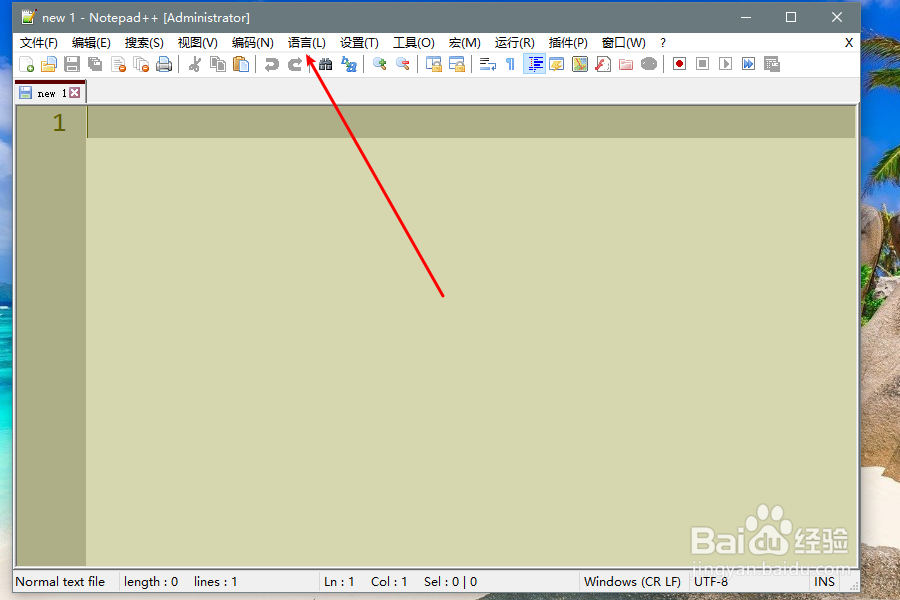This screenshot has height=600, width=900.
Task: Select the new 1 document tab
Action: (x=51, y=93)
